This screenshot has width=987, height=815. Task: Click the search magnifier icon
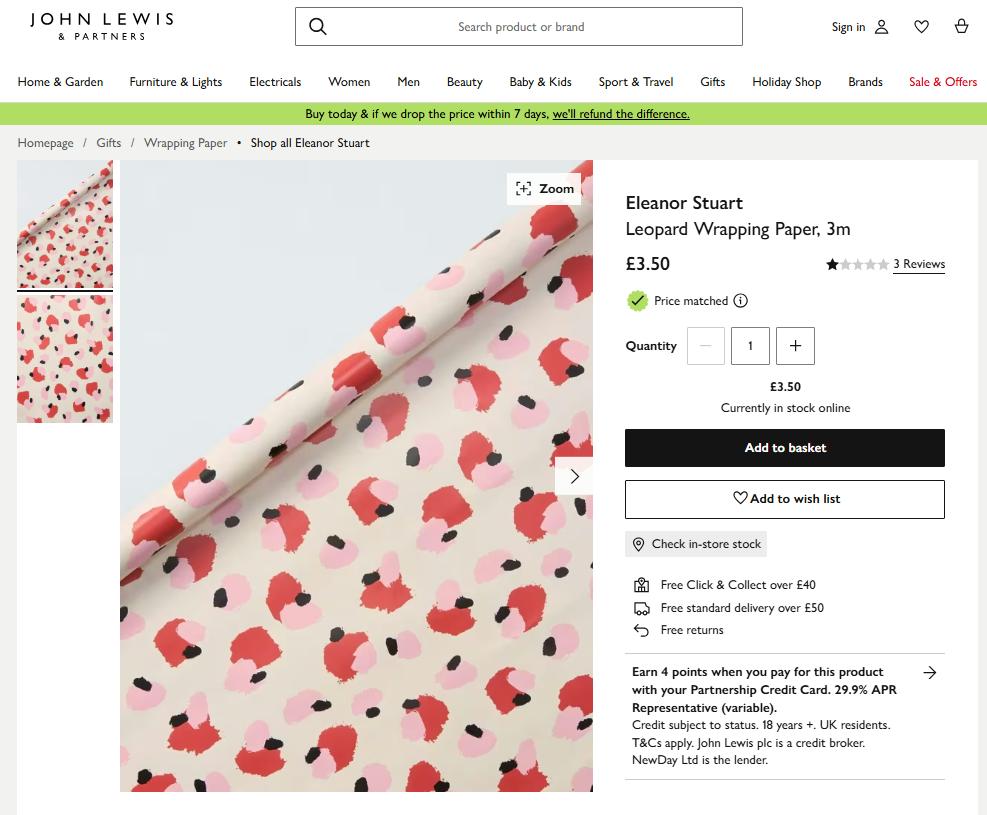[318, 26]
